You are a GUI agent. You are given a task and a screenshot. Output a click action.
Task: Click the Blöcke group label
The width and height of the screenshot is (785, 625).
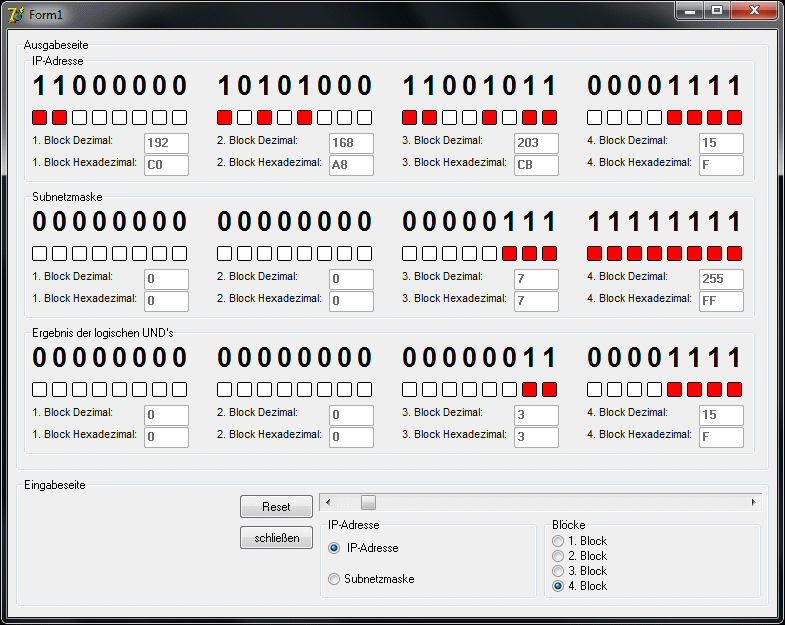tap(569, 525)
